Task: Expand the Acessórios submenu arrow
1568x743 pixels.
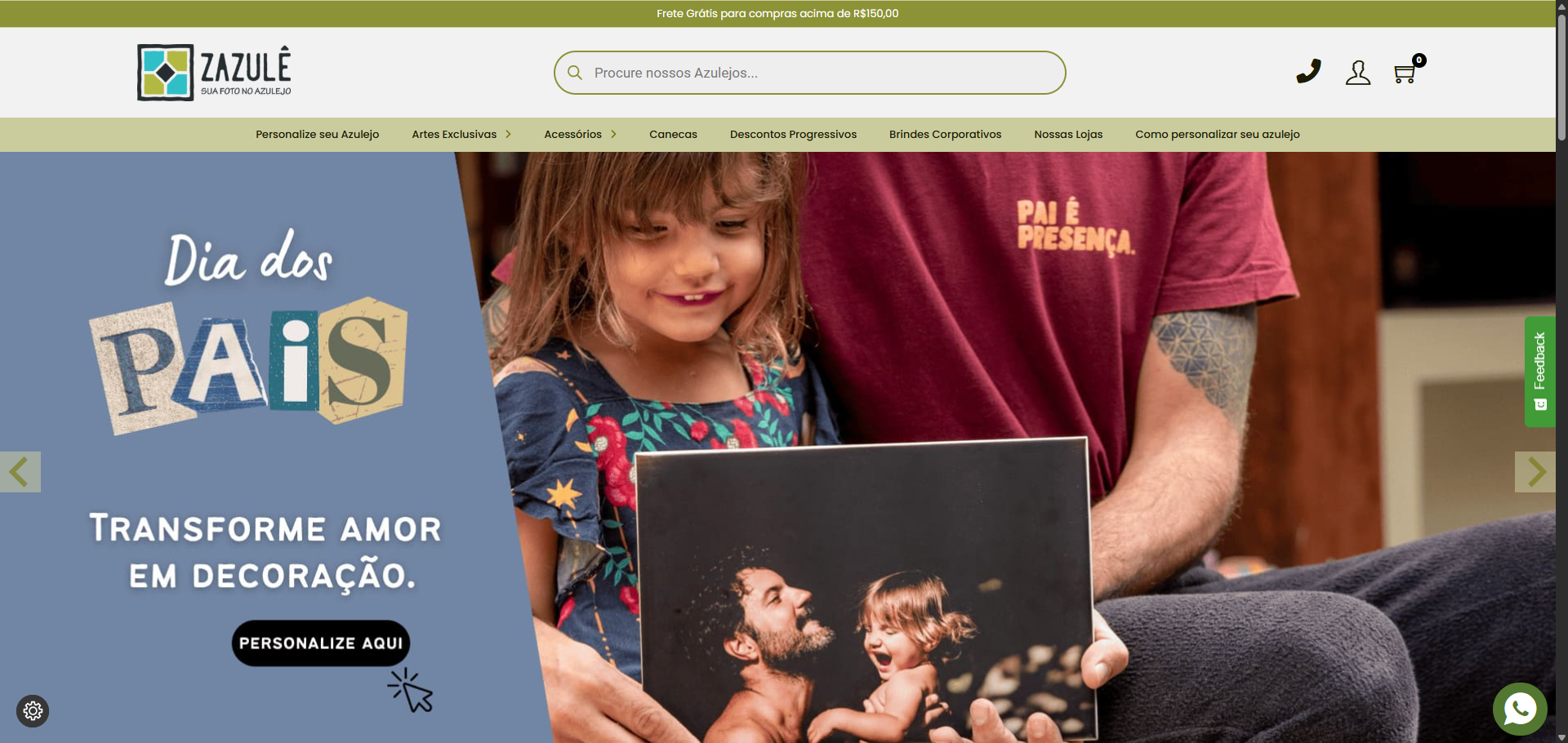Action: (x=613, y=134)
